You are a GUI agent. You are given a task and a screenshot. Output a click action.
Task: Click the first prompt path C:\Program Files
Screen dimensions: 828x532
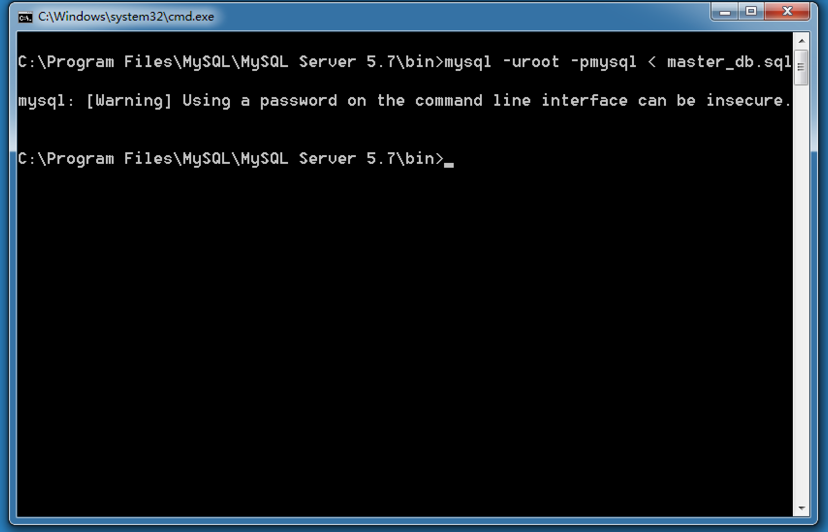66,62
